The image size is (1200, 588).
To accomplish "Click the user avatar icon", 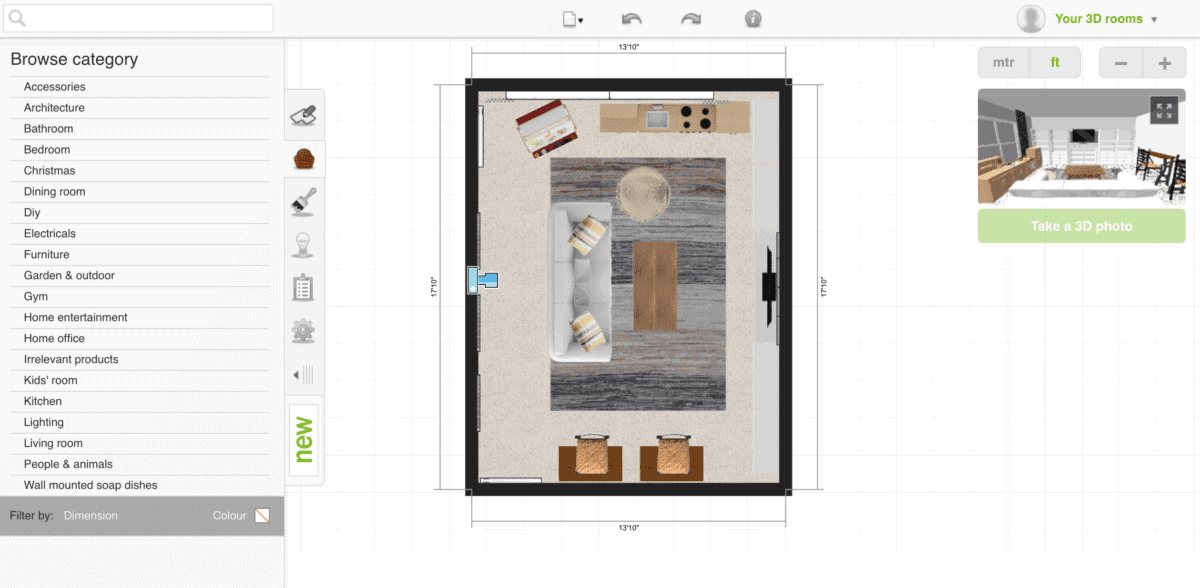I will click(x=1031, y=19).
